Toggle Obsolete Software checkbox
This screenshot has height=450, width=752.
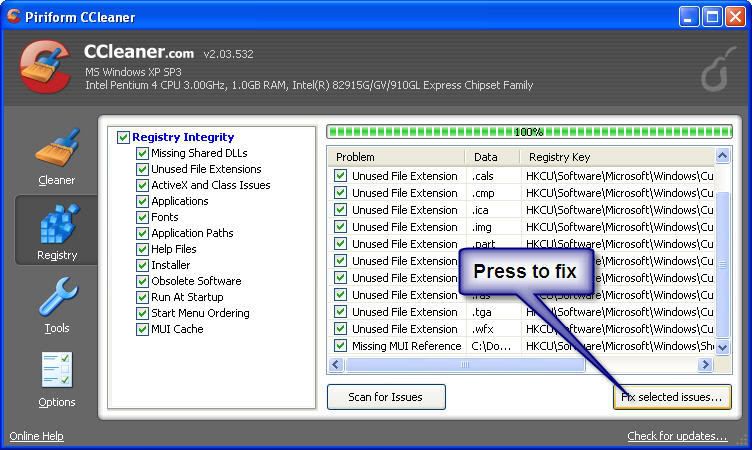pos(142,281)
